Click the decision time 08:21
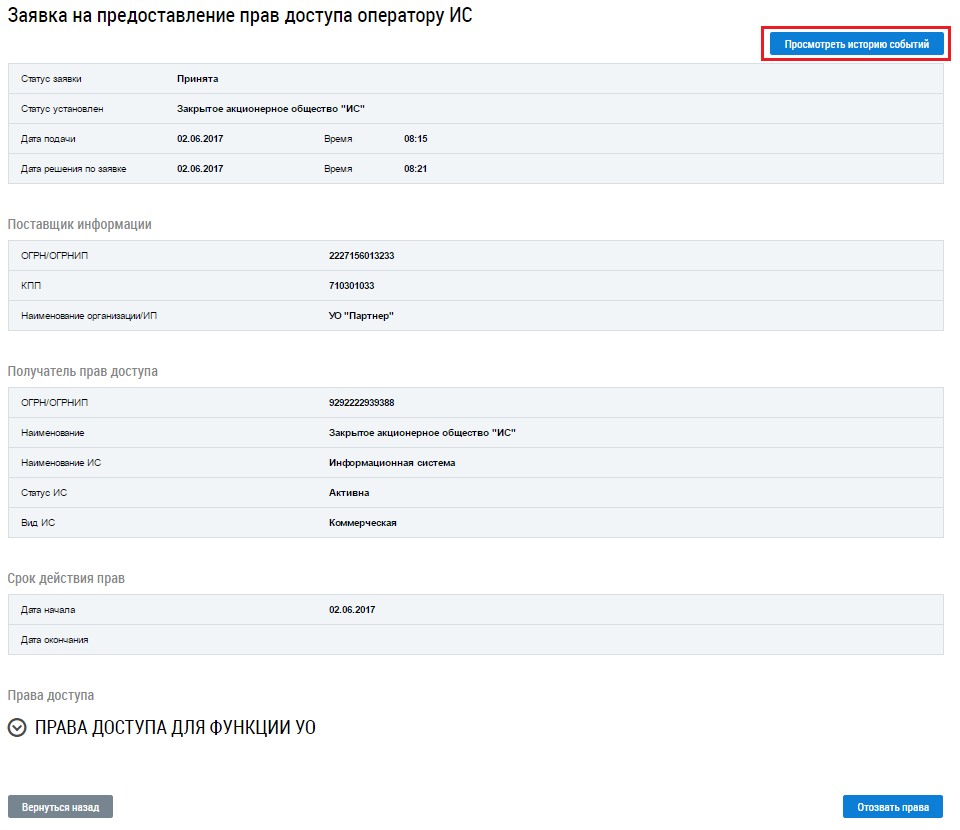 [x=415, y=169]
